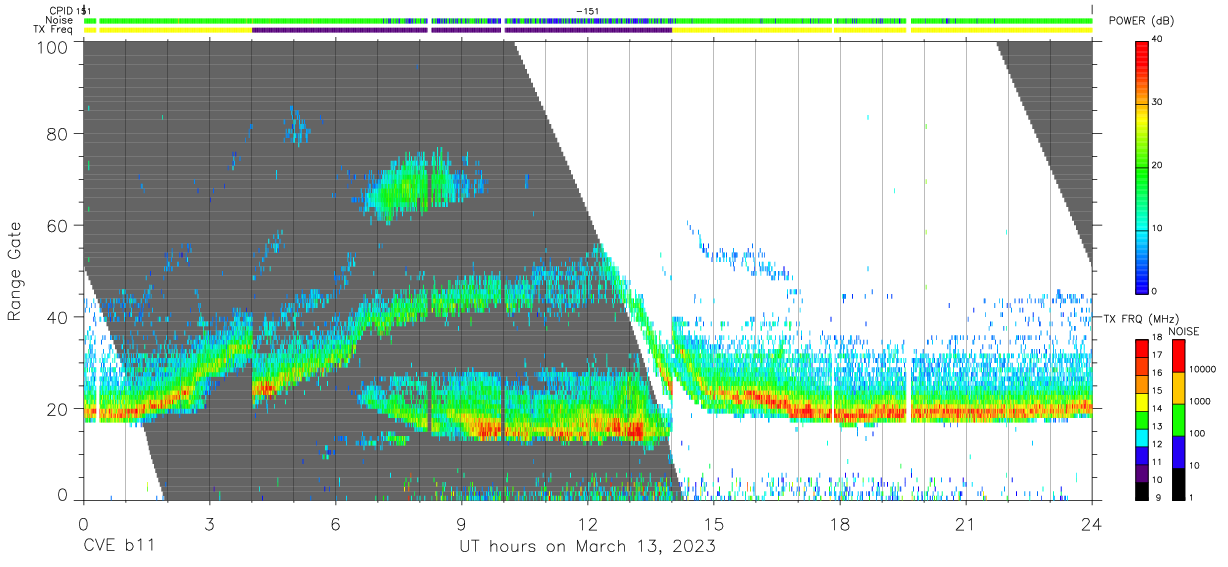
Task: Click the 30 tick on POWER colorbar
Action: [1158, 103]
